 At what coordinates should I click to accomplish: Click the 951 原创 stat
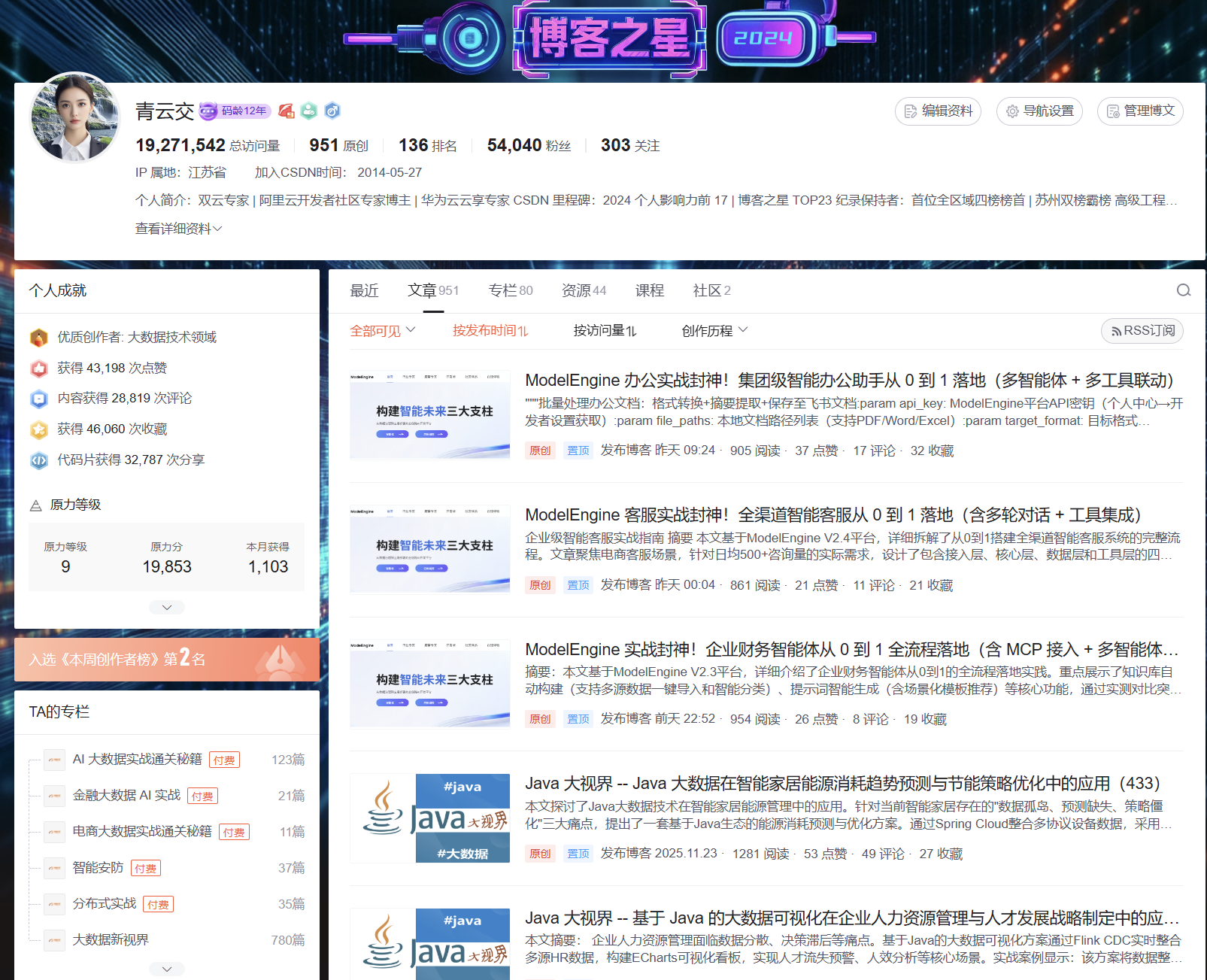pos(338,146)
